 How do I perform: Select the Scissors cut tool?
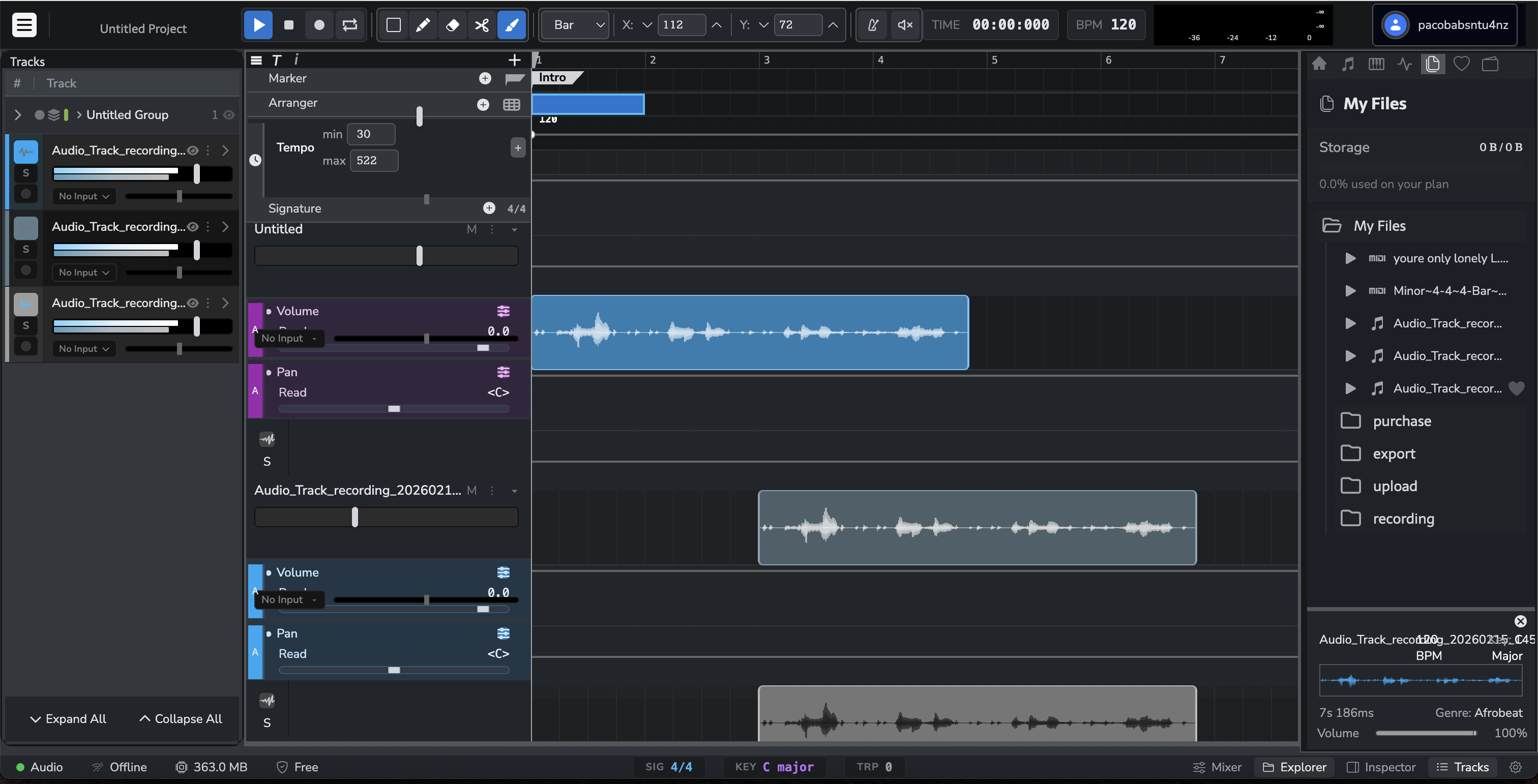[x=481, y=25]
